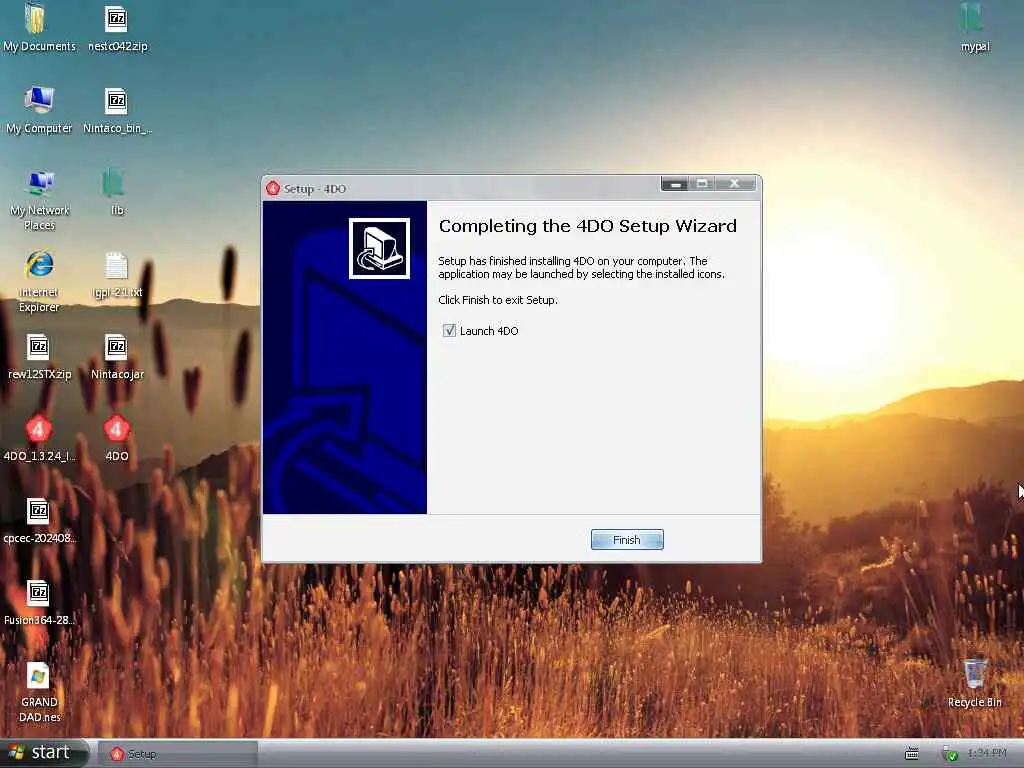The height and width of the screenshot is (768, 1024).
Task: Select the Nintaco_bin archive icon
Action: click(117, 110)
